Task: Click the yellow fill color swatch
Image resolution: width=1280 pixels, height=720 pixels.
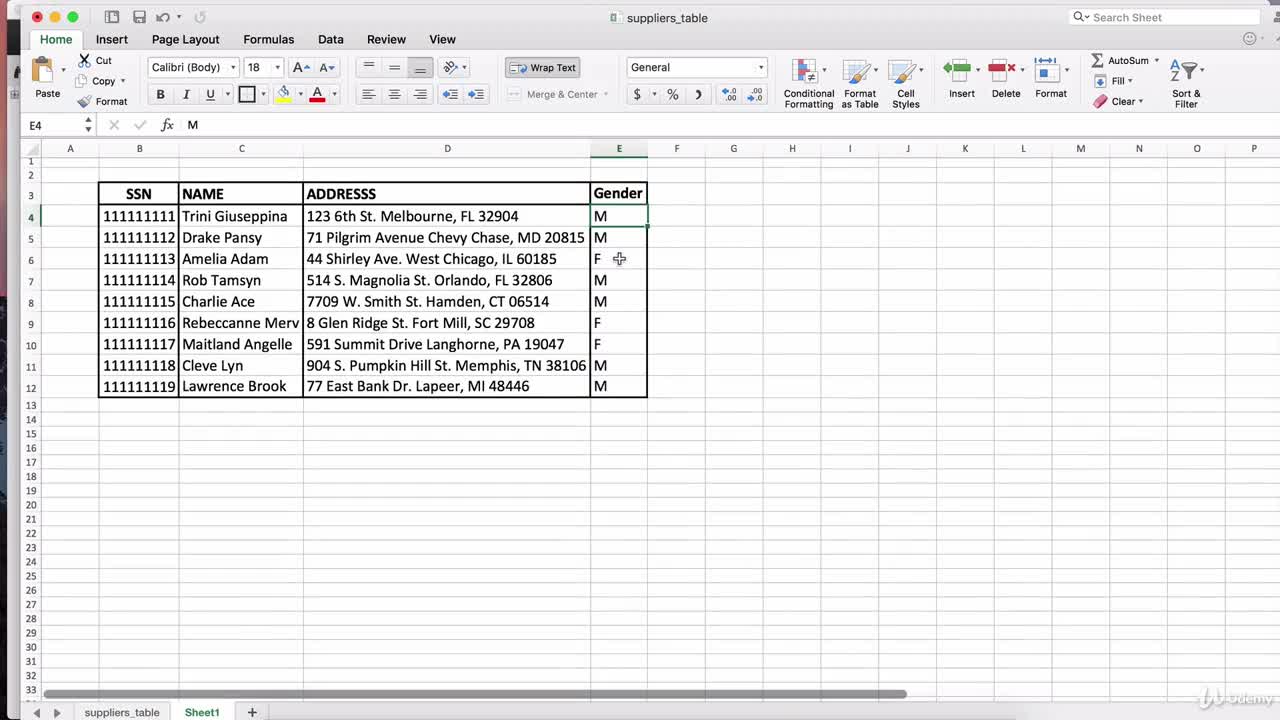Action: click(x=284, y=94)
